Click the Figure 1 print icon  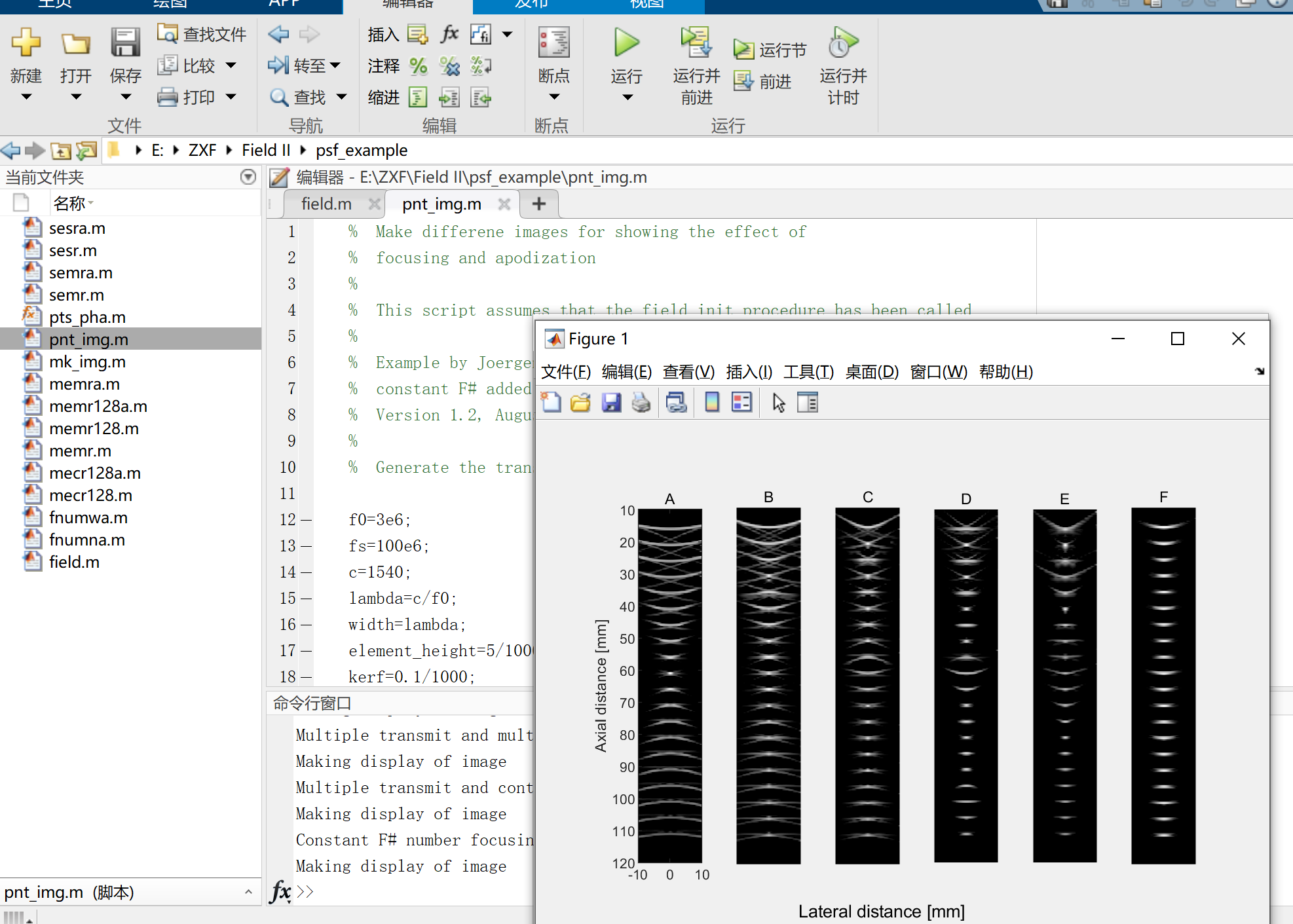(641, 403)
